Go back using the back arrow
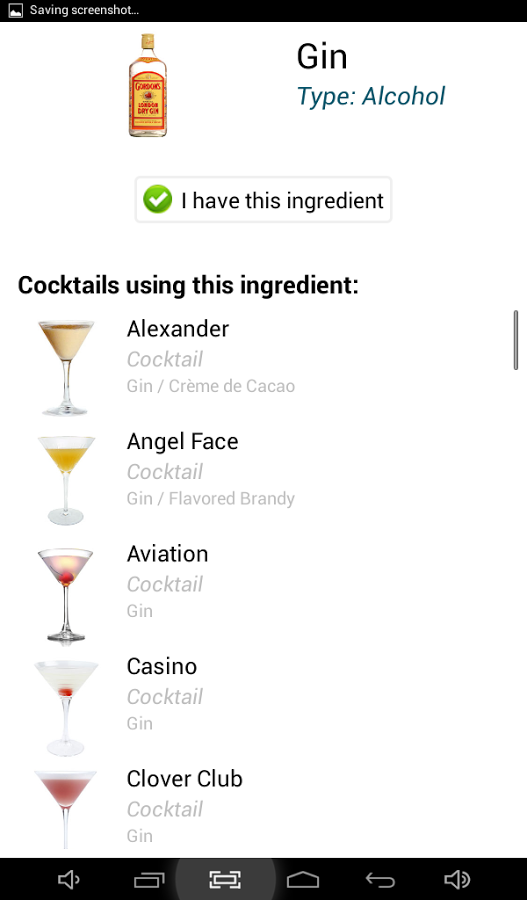Screen dimensions: 527x900 pyautogui.click(x=380, y=879)
